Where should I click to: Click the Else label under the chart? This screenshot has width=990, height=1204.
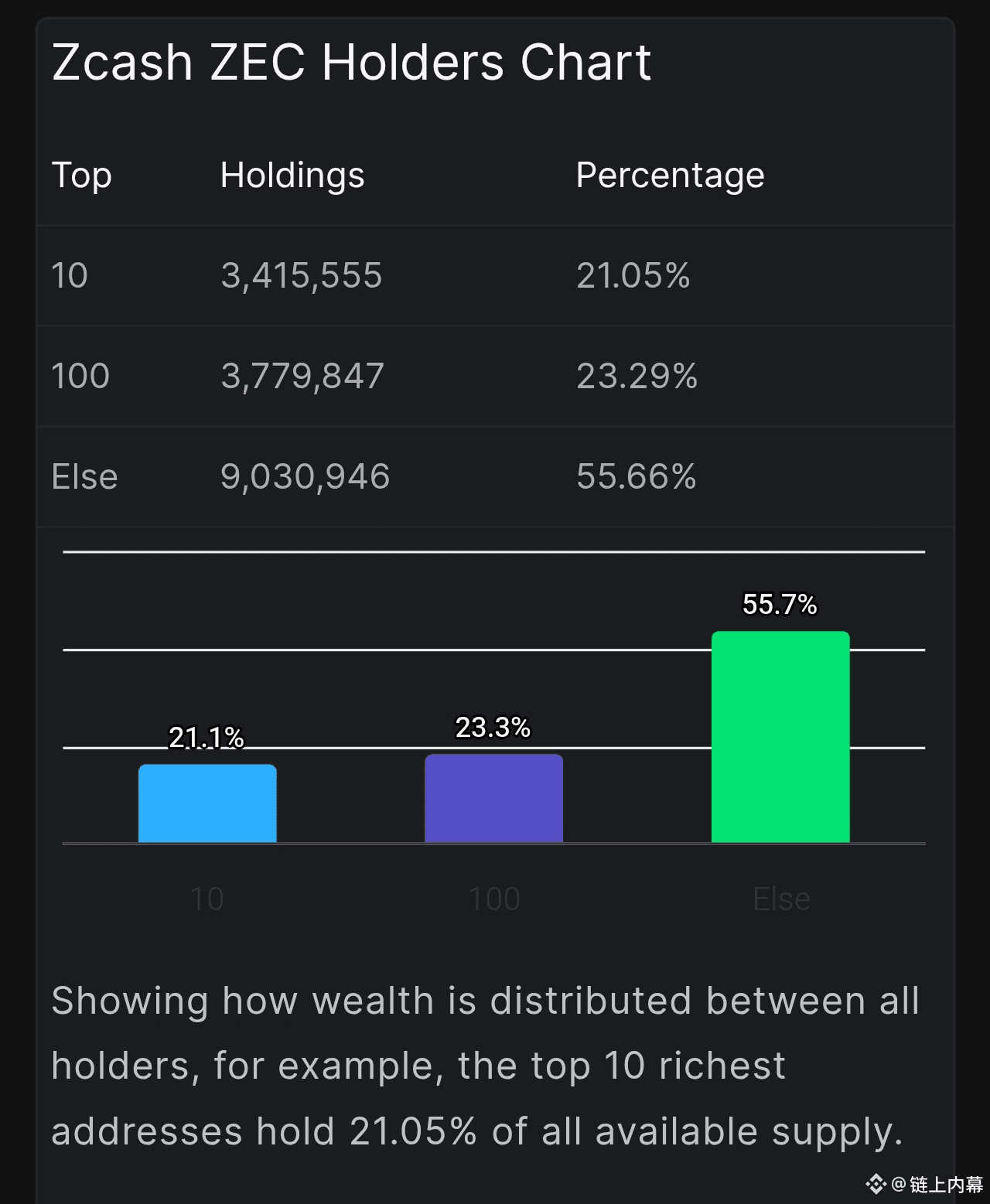point(781,899)
